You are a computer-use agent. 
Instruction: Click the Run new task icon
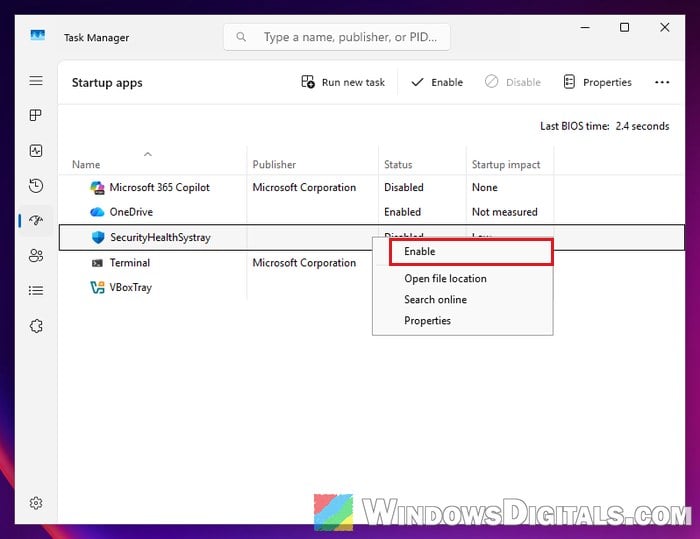click(308, 82)
